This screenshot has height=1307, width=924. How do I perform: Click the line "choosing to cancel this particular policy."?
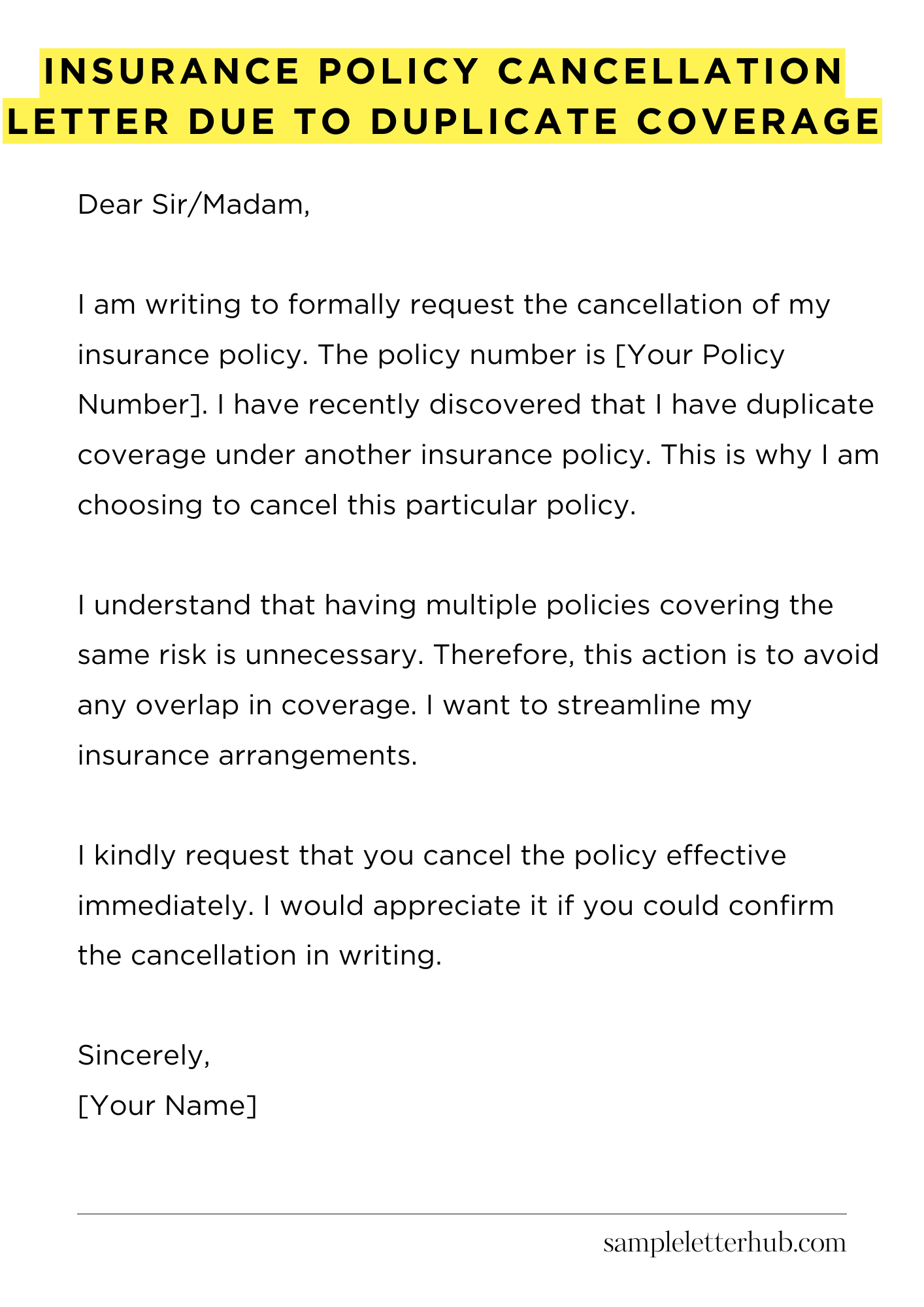[x=357, y=505]
